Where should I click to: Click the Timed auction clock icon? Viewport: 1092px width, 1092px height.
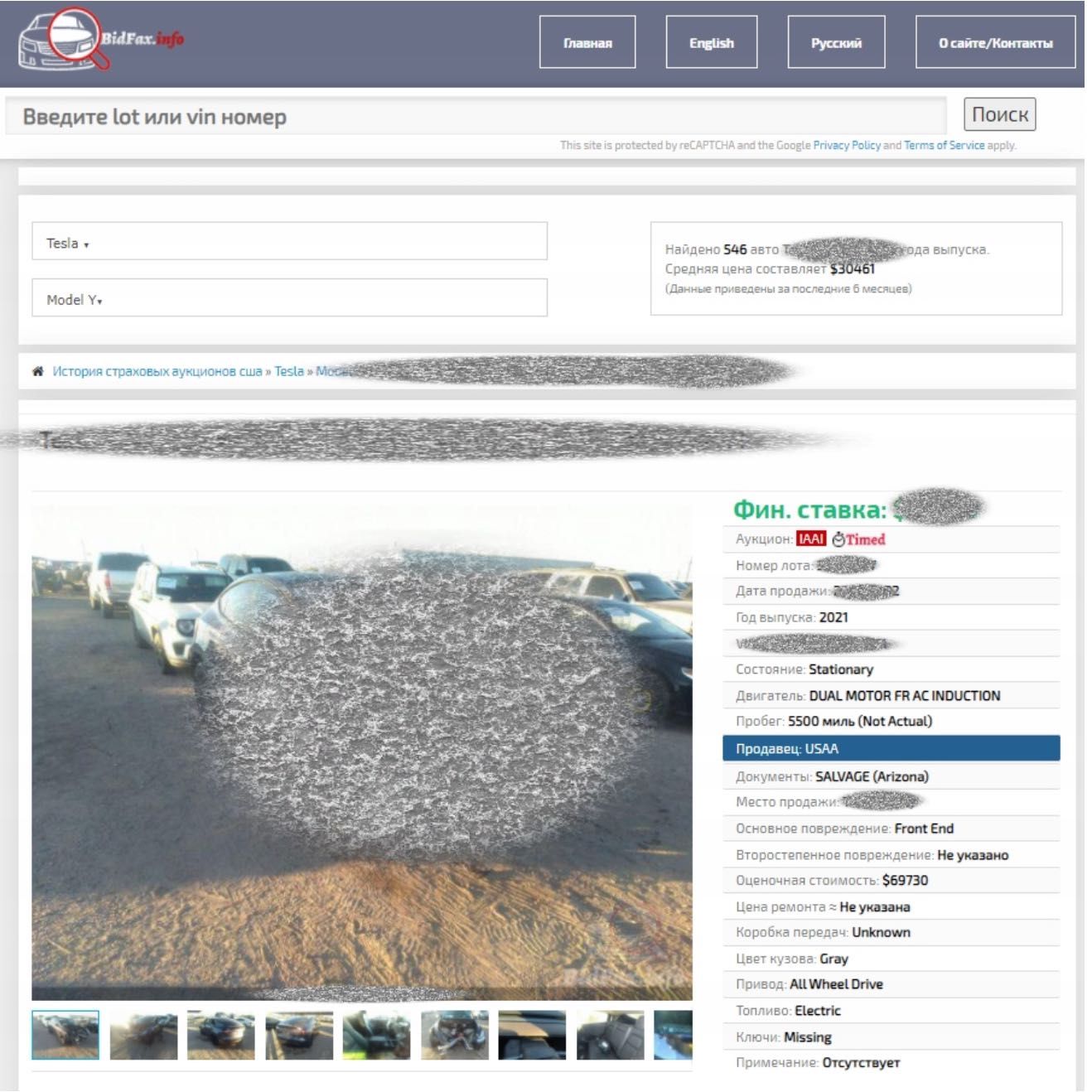(x=838, y=540)
